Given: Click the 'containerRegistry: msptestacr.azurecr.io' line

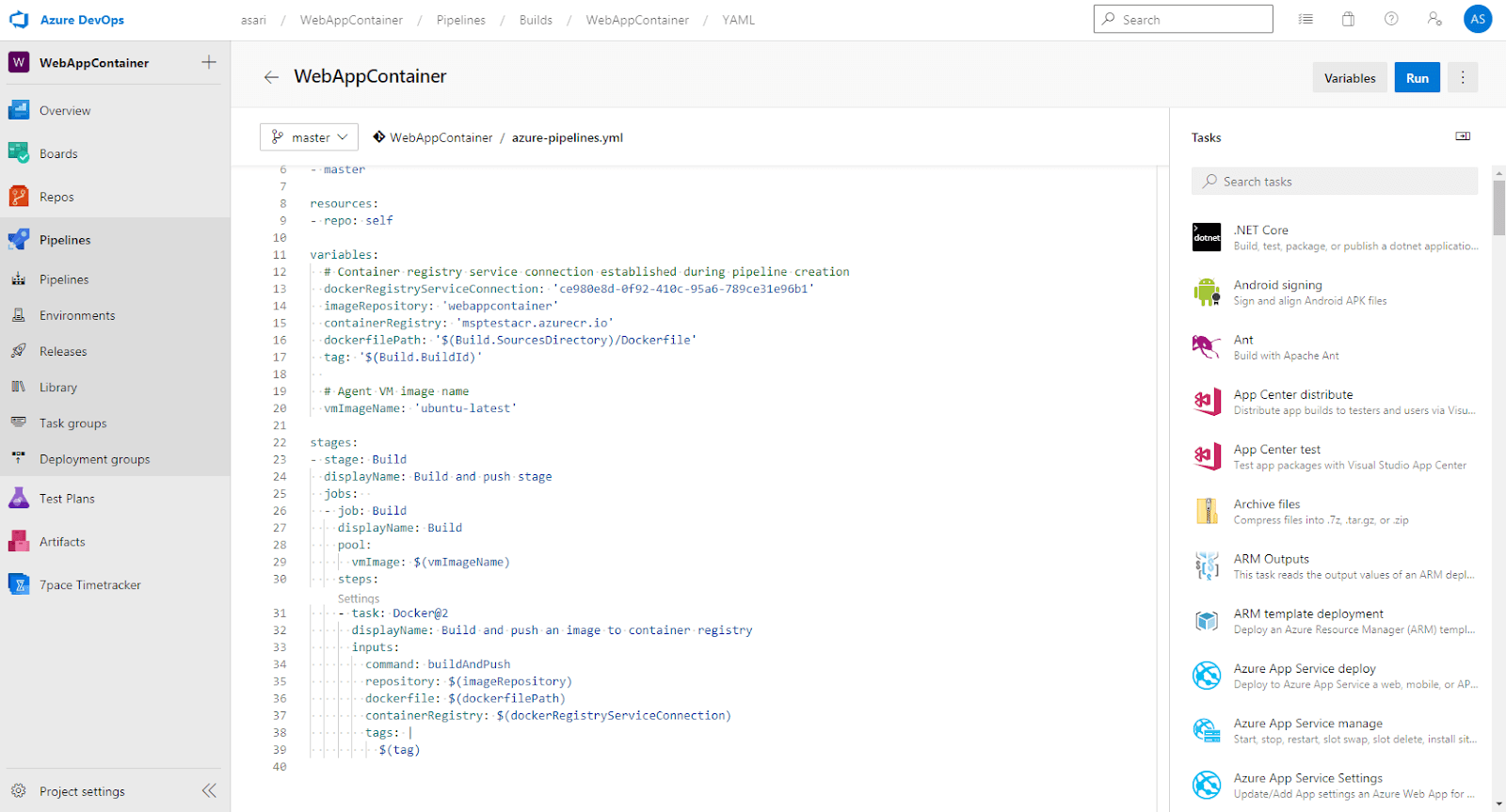Looking at the screenshot, I should [469, 323].
